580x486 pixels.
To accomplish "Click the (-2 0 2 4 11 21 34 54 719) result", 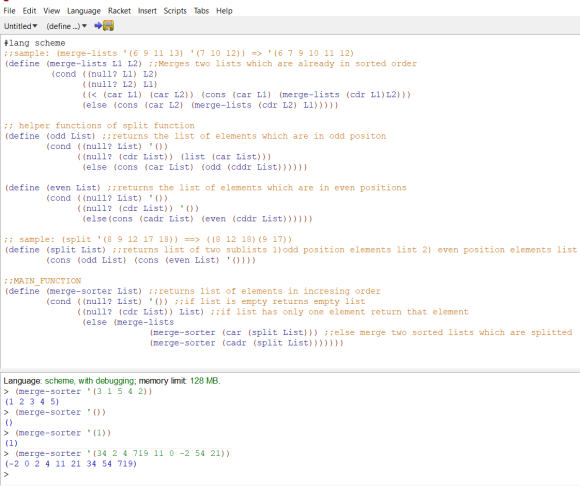I will click(x=71, y=463).
